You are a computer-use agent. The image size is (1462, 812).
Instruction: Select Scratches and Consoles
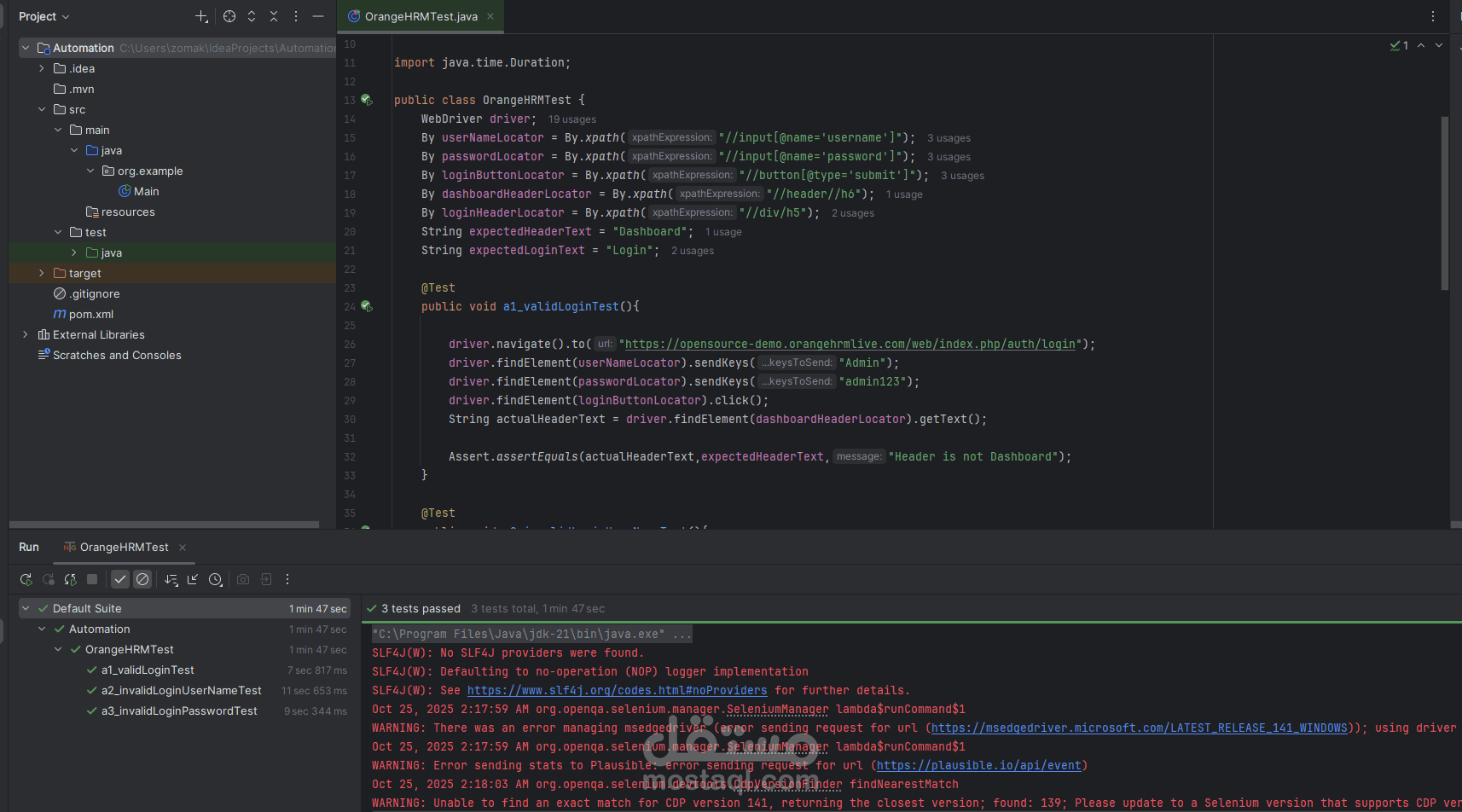(x=109, y=356)
